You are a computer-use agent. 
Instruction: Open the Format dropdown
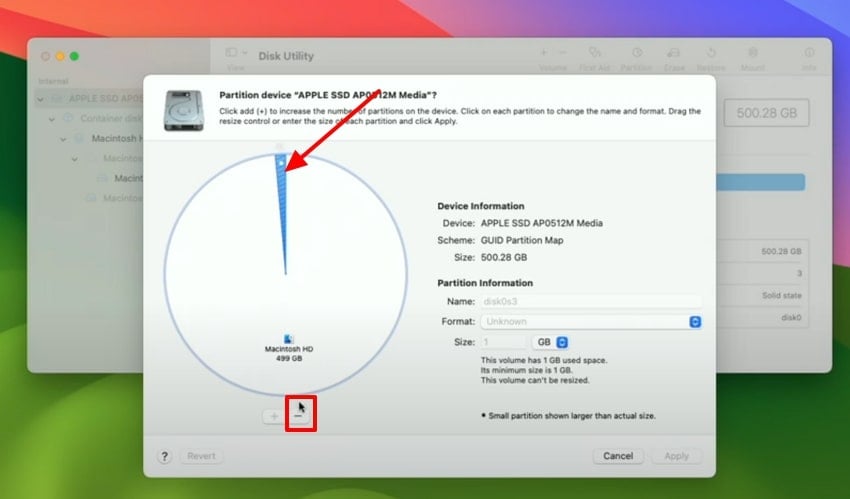pos(591,322)
